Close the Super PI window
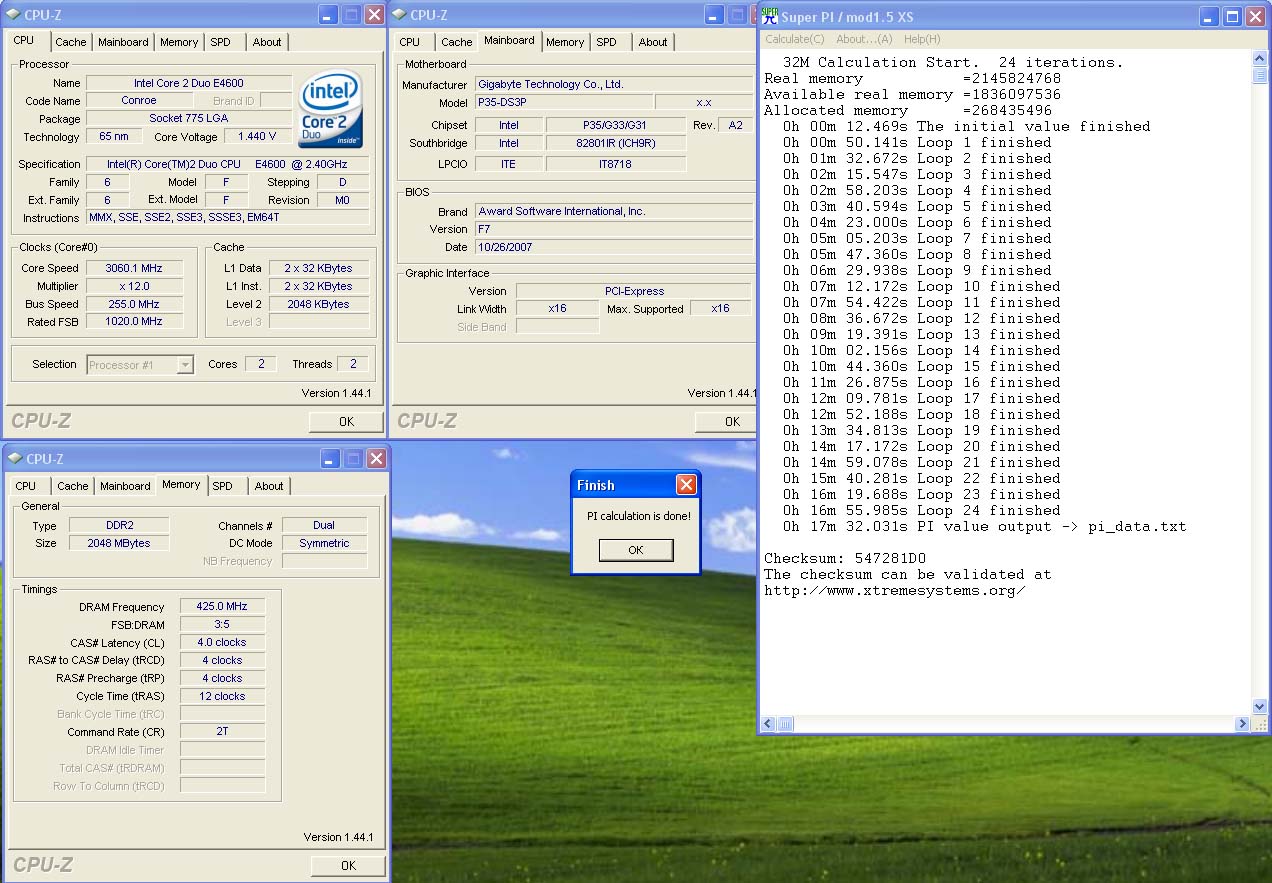1272x883 pixels. (x=1255, y=16)
